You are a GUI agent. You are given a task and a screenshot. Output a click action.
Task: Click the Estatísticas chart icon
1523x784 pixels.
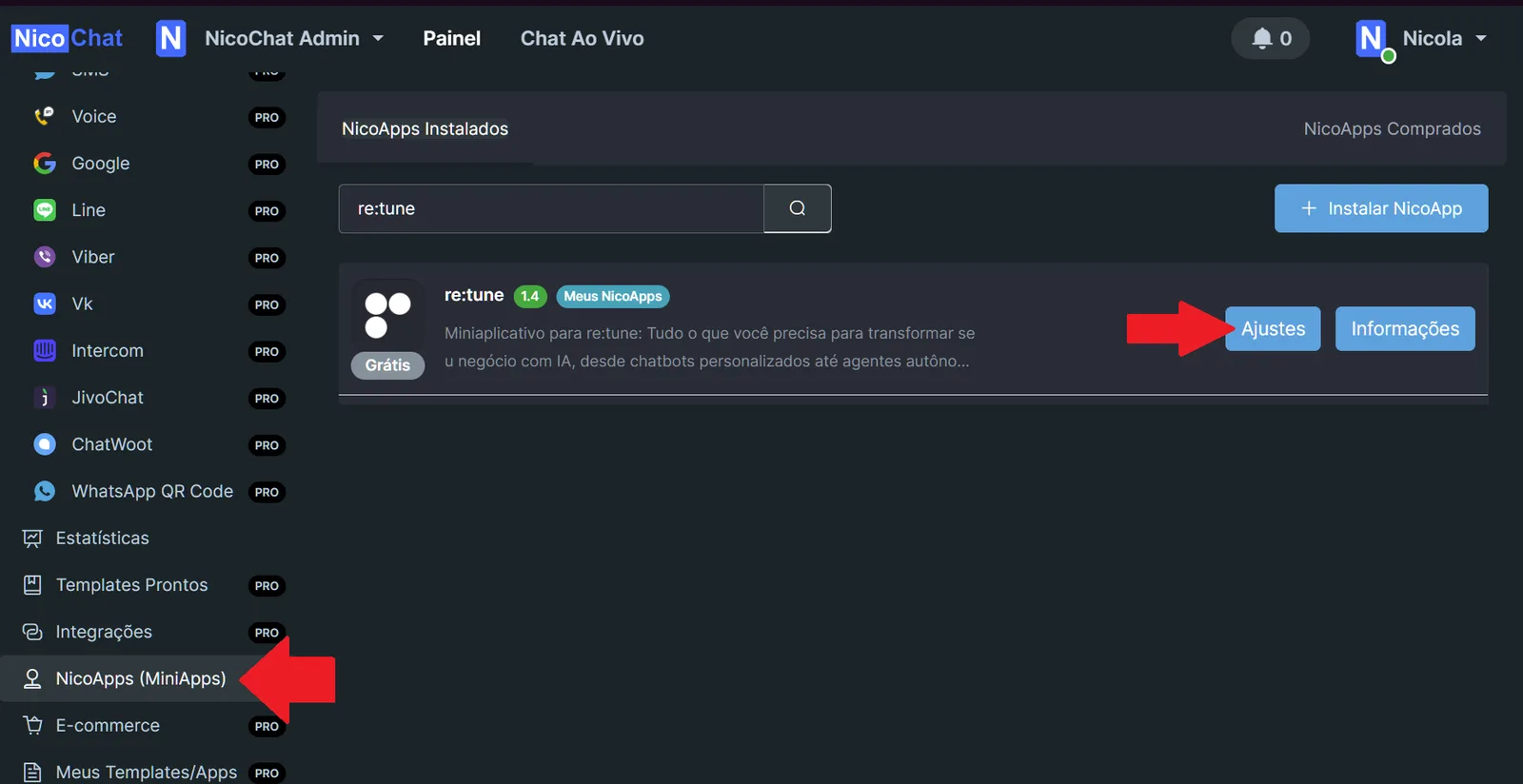(32, 539)
